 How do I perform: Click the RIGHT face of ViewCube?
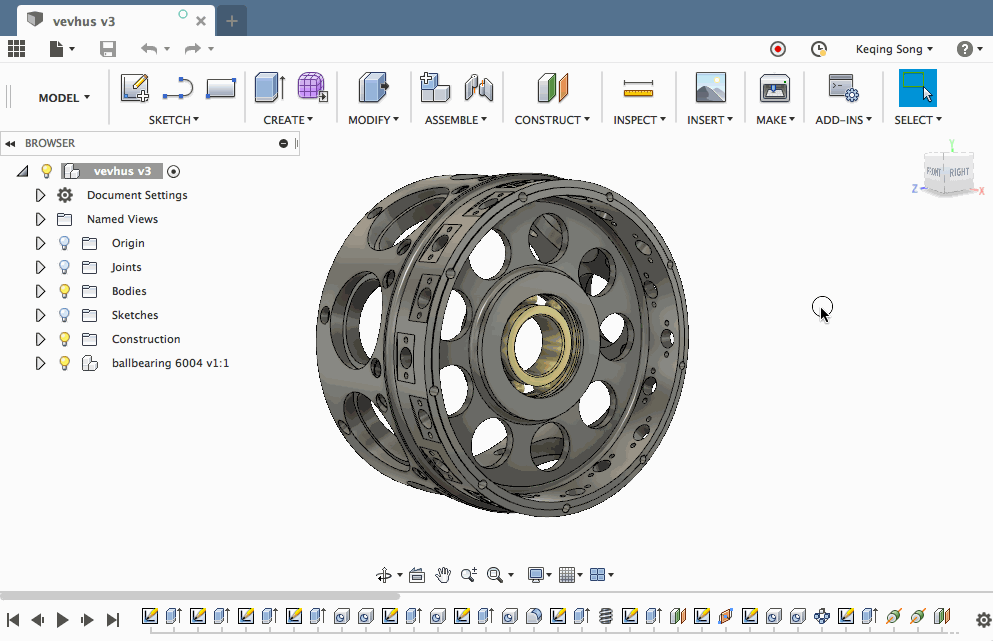coord(959,172)
